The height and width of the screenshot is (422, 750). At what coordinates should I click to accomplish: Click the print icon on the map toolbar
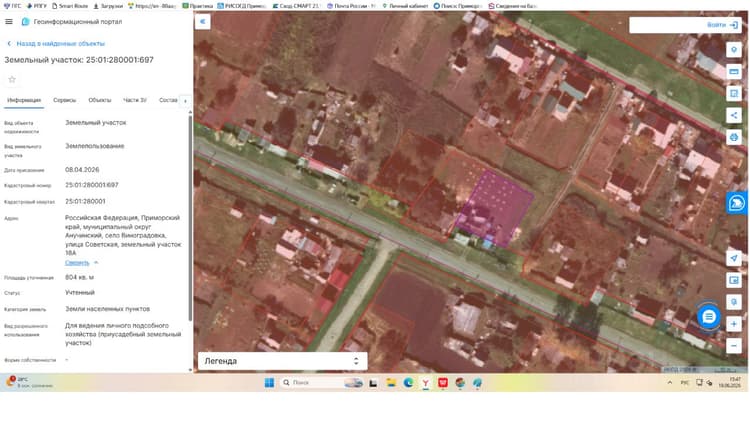pos(734,137)
